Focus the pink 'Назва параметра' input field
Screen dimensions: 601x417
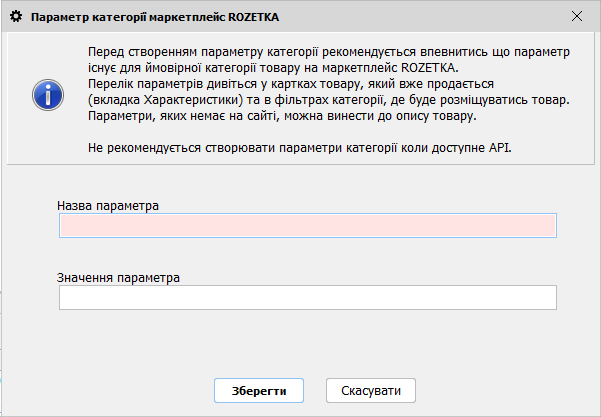307,225
